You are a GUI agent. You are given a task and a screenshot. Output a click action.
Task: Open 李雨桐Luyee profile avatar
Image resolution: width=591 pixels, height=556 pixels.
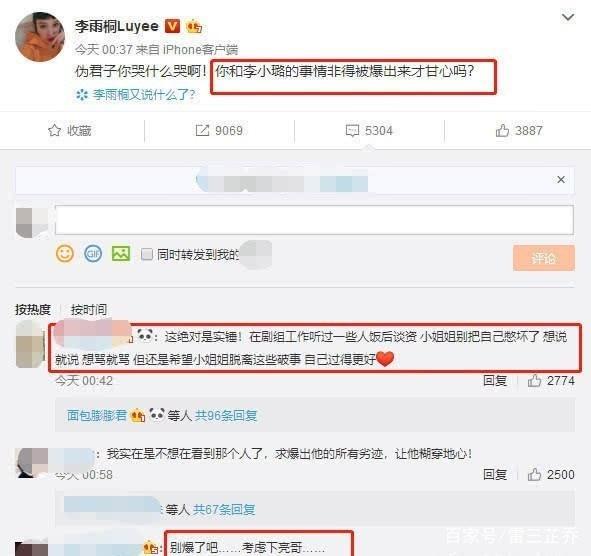(40, 37)
